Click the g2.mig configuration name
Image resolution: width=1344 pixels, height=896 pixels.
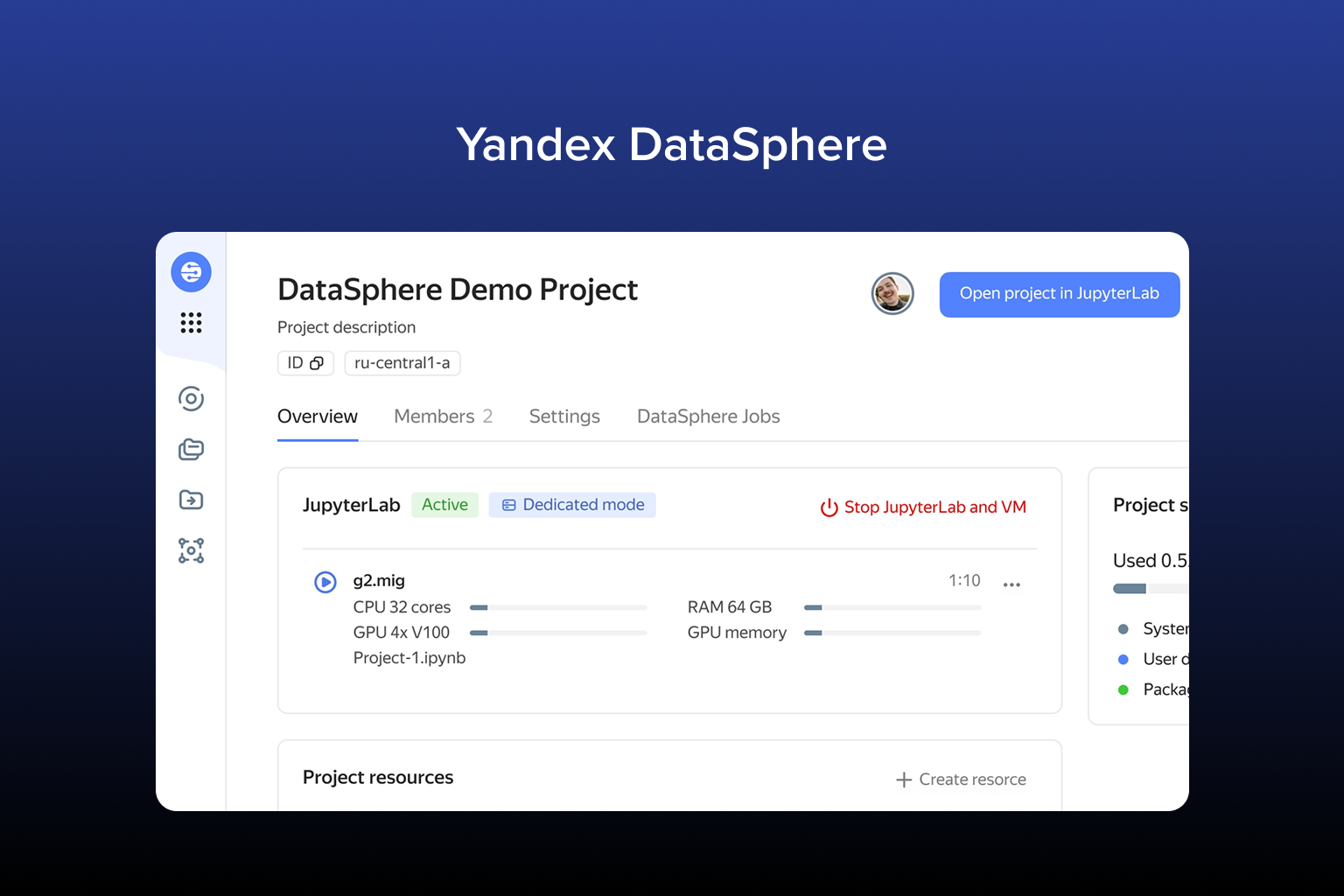coord(379,581)
